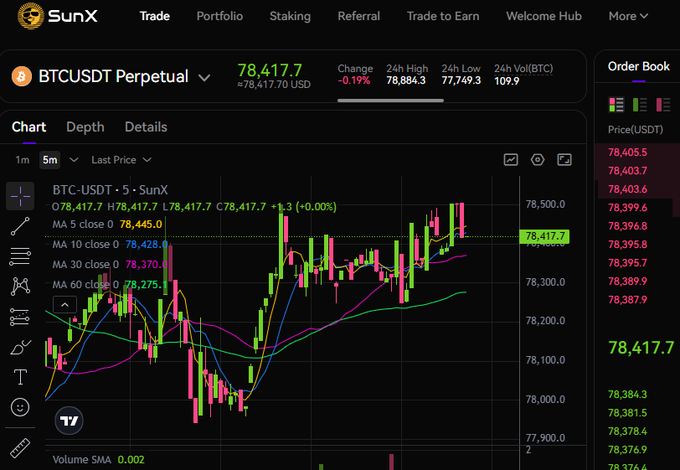Click bid price 78,384.3 in order book
Screen dimensions: 680x470
[628, 394]
